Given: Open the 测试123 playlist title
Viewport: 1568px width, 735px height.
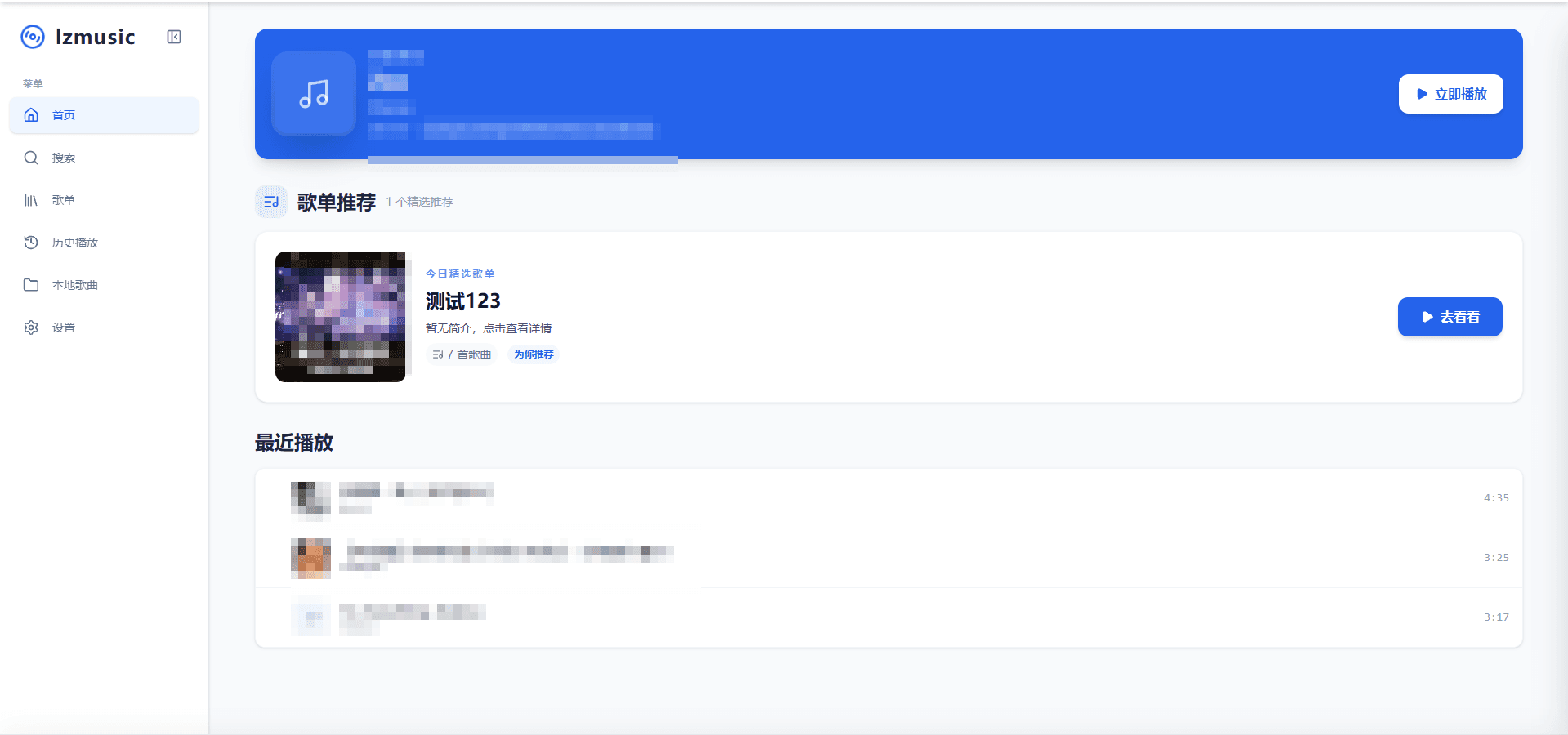Looking at the screenshot, I should pyautogui.click(x=462, y=301).
